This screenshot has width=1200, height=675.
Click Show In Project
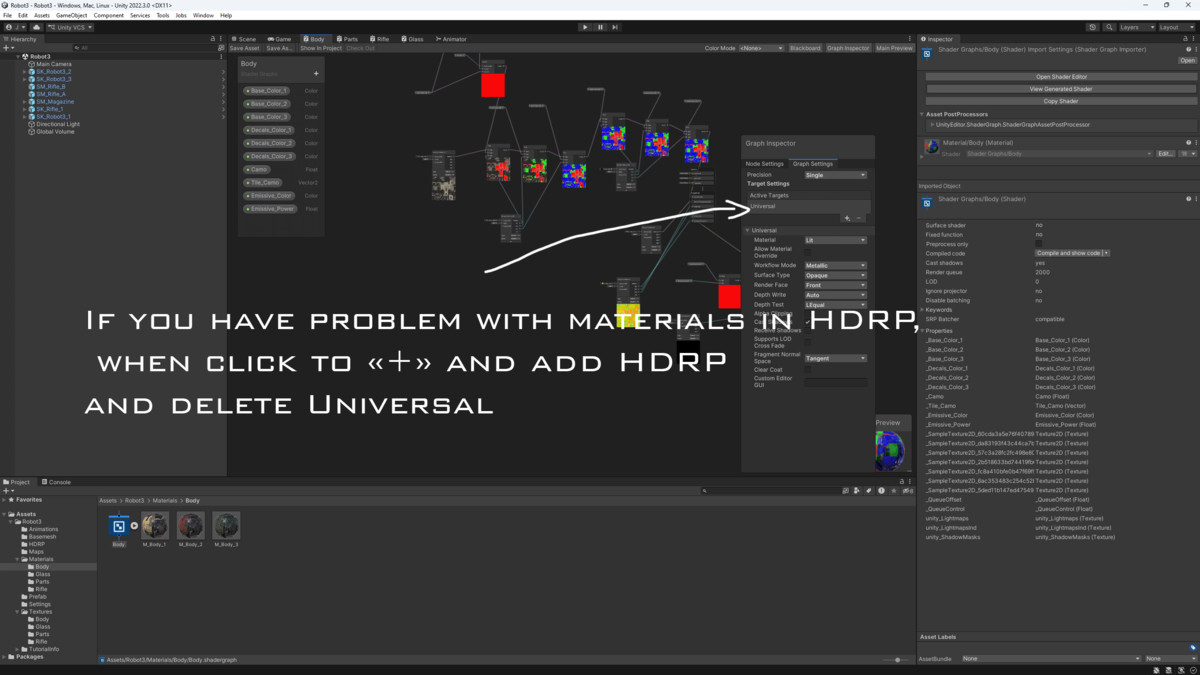321,48
